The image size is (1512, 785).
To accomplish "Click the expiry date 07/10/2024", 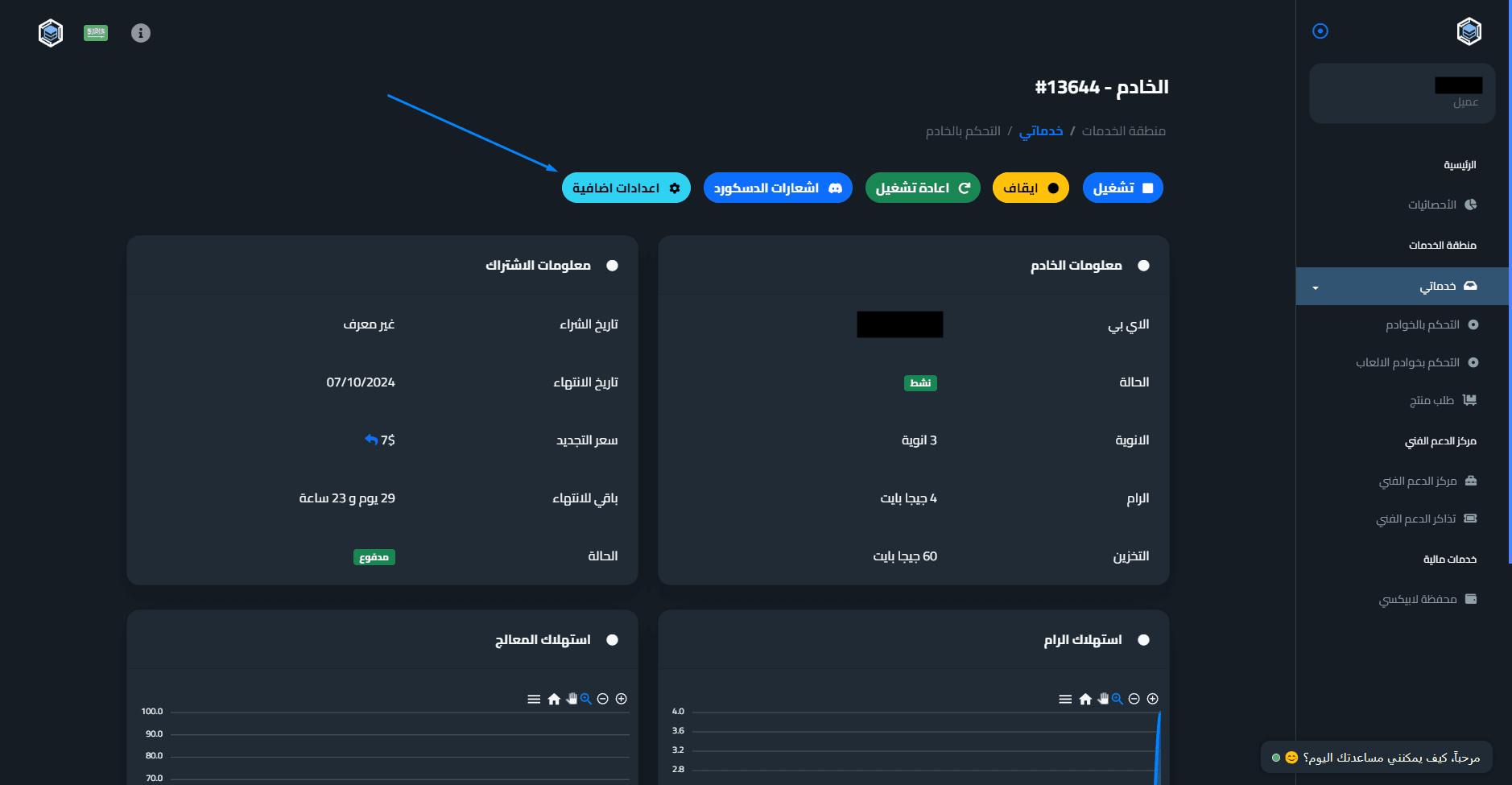I will tap(361, 382).
